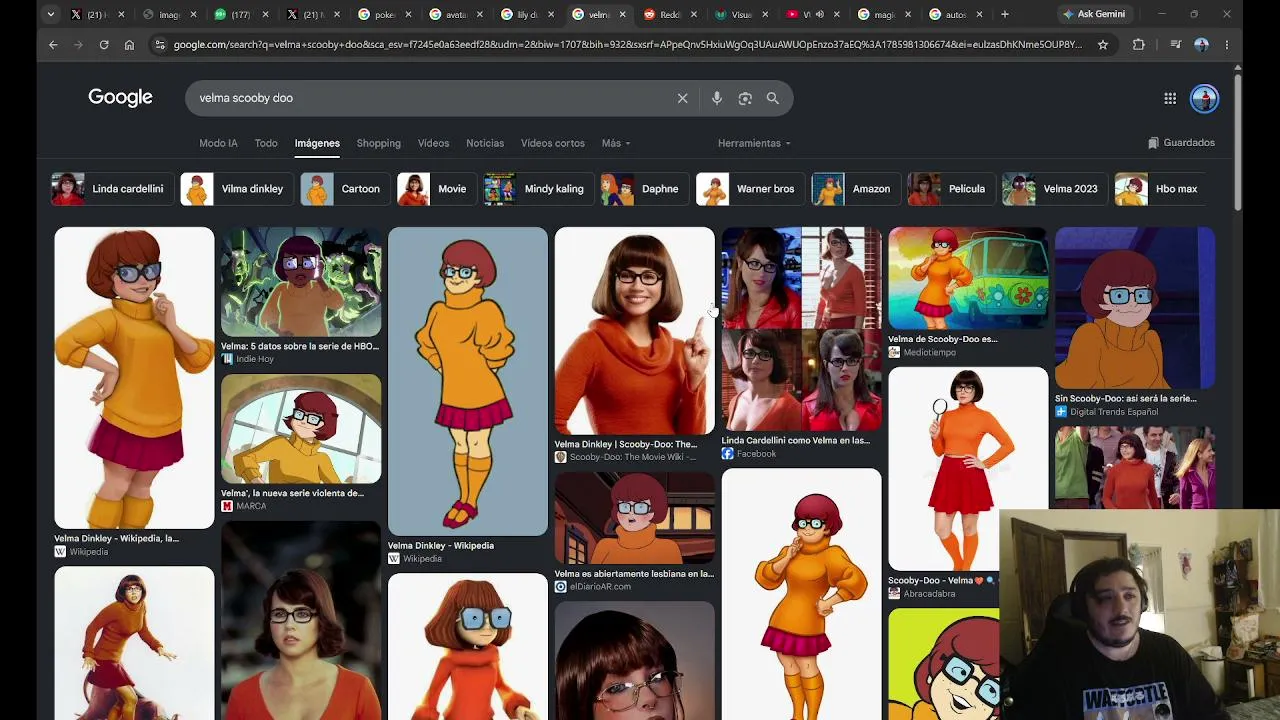Open the Guardados saved items
Viewport: 1280px width, 720px height.
click(1181, 143)
